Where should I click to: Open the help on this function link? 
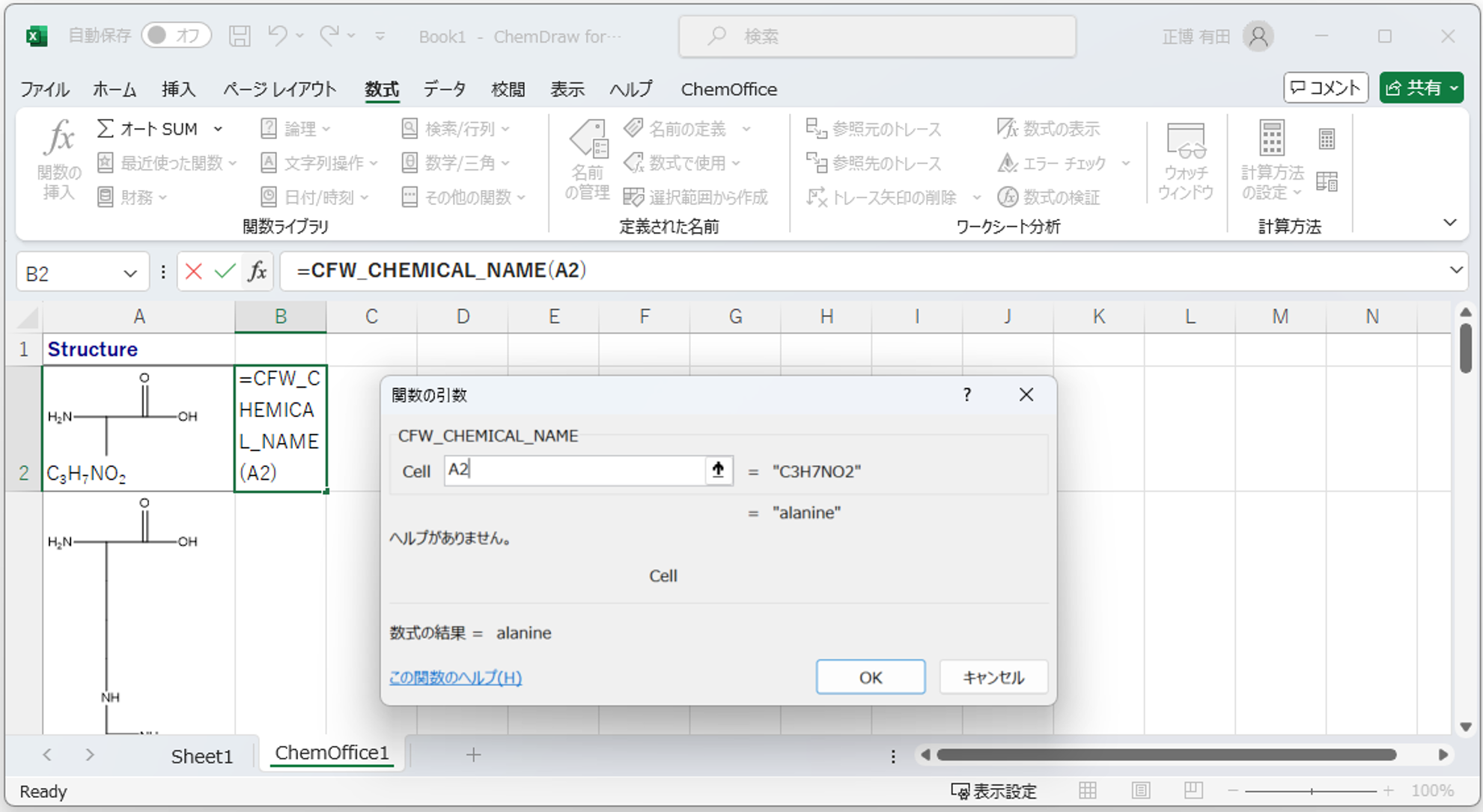(455, 677)
